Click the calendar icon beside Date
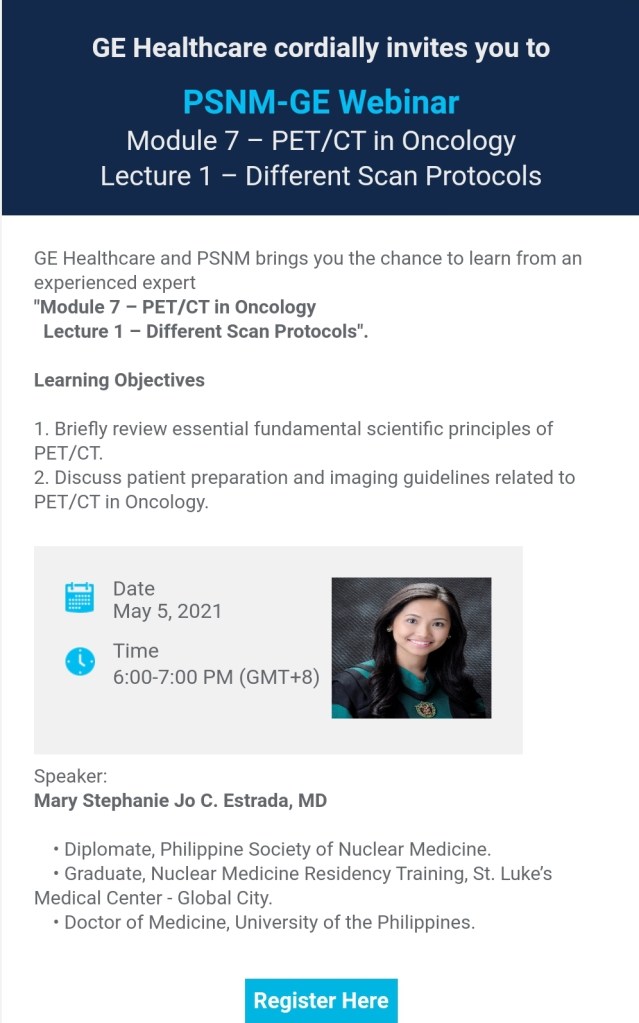The height and width of the screenshot is (1023, 639). (79, 597)
